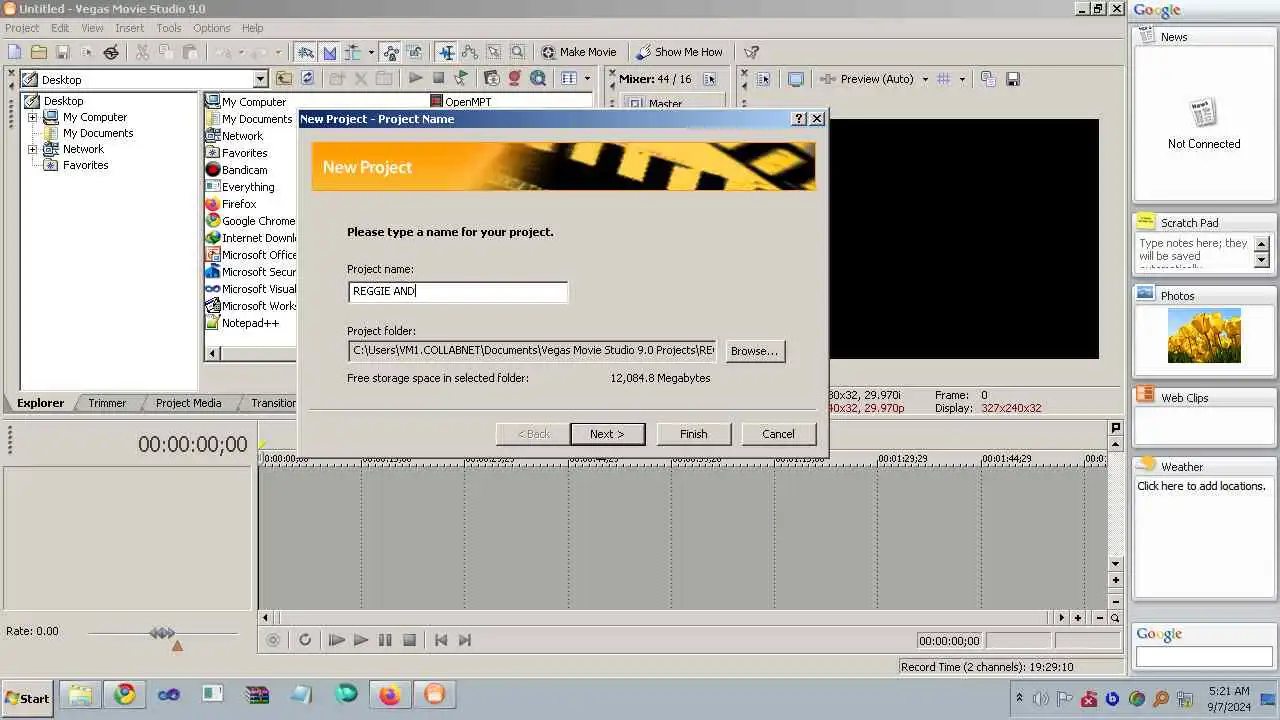Click the timeline horizontal scrollbar

pyautogui.click(x=663, y=618)
